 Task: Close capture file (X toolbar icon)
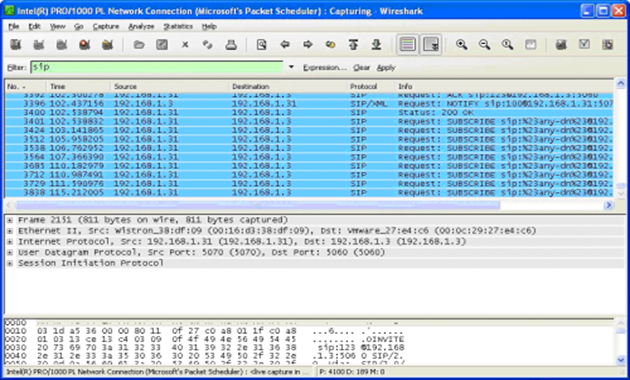tap(185, 45)
